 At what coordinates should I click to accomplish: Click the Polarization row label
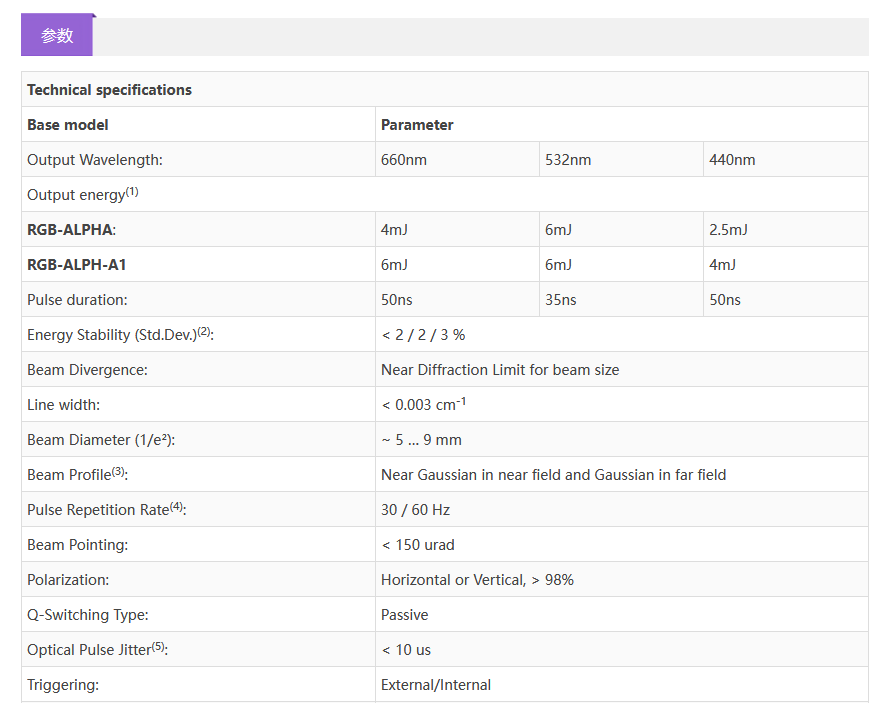point(68,580)
